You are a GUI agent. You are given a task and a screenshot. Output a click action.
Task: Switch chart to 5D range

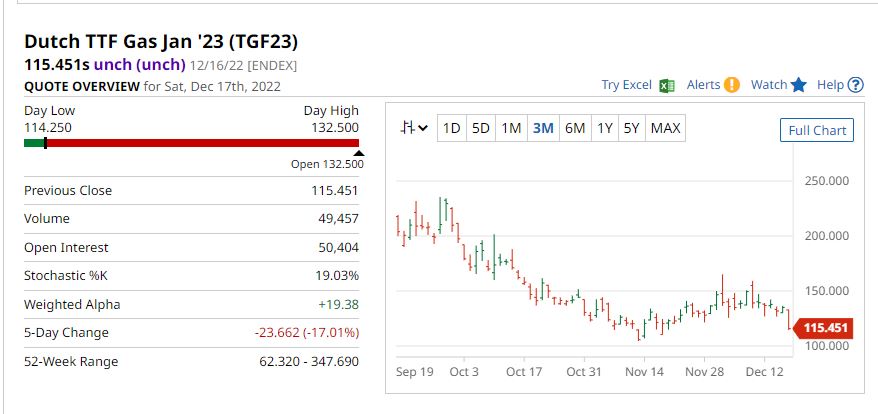tap(481, 128)
